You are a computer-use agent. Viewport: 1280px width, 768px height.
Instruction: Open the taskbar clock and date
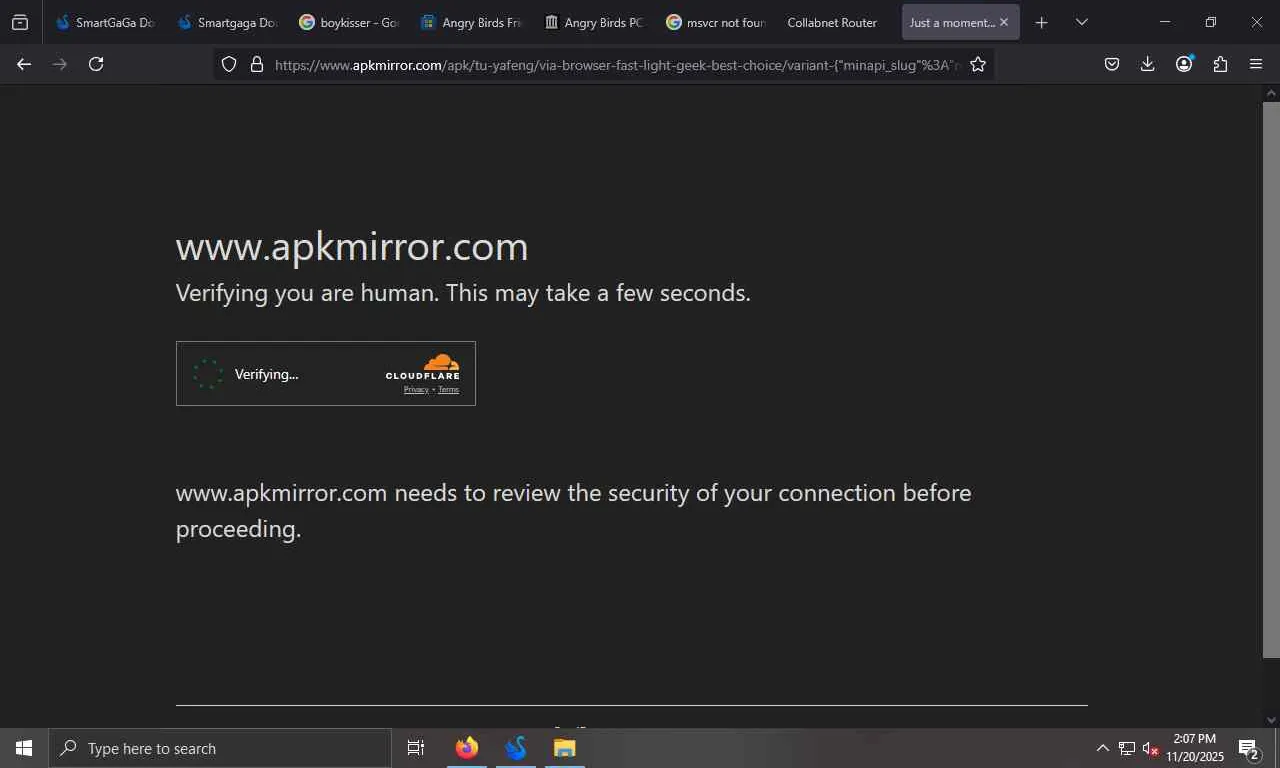pyautogui.click(x=1195, y=748)
